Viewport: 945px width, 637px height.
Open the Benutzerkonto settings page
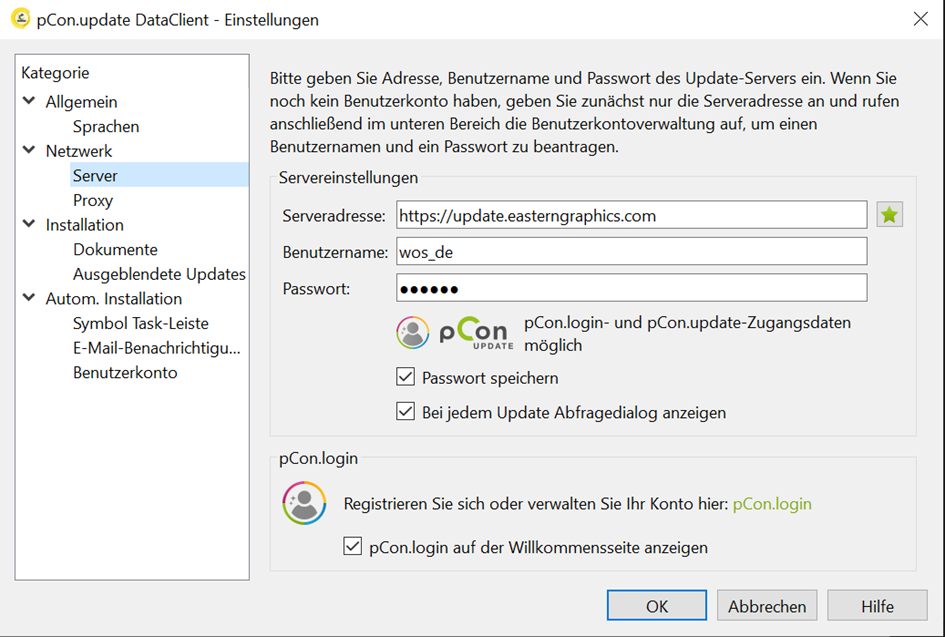coord(125,373)
